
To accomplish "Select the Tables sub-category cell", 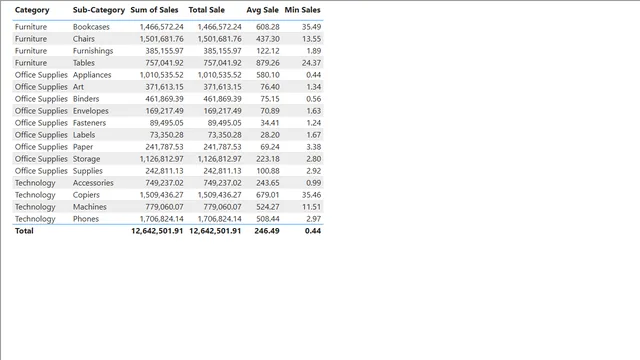I will point(84,63).
